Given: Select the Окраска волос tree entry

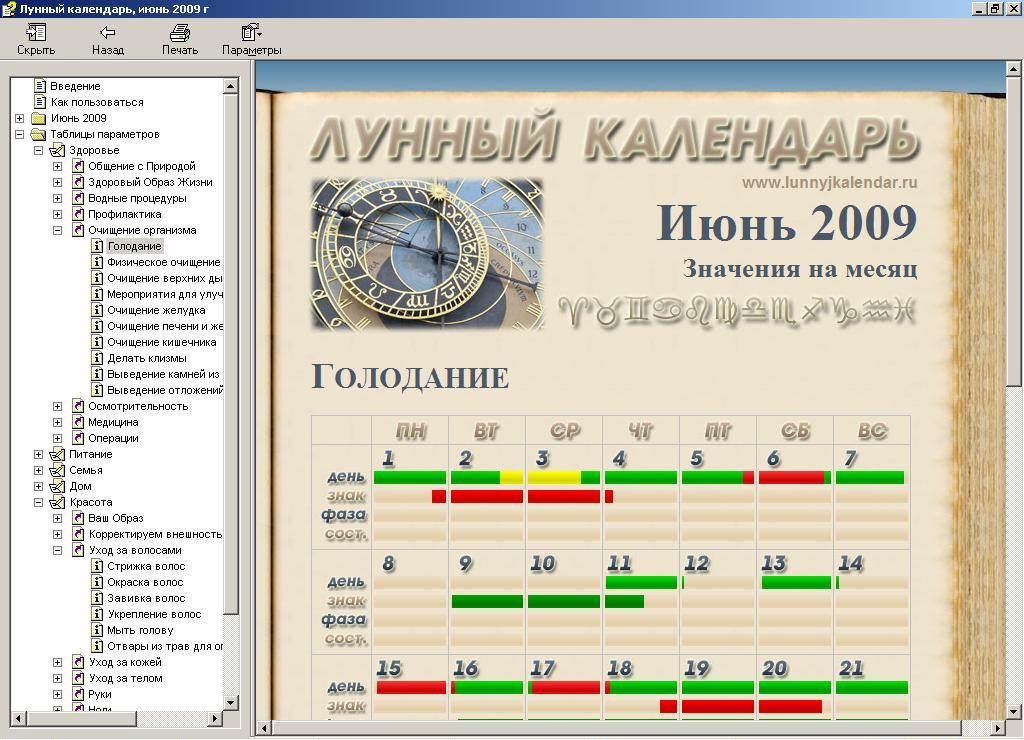Looking at the screenshot, I should (x=145, y=583).
